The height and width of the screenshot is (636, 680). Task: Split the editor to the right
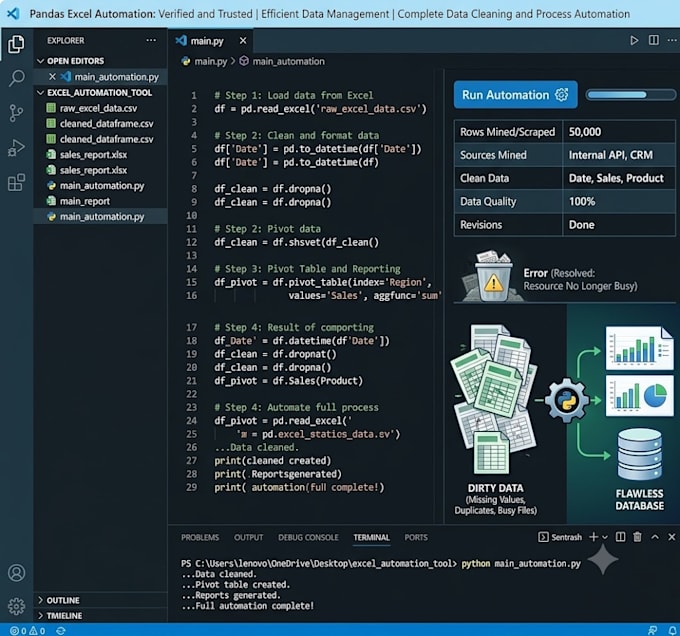tap(654, 40)
